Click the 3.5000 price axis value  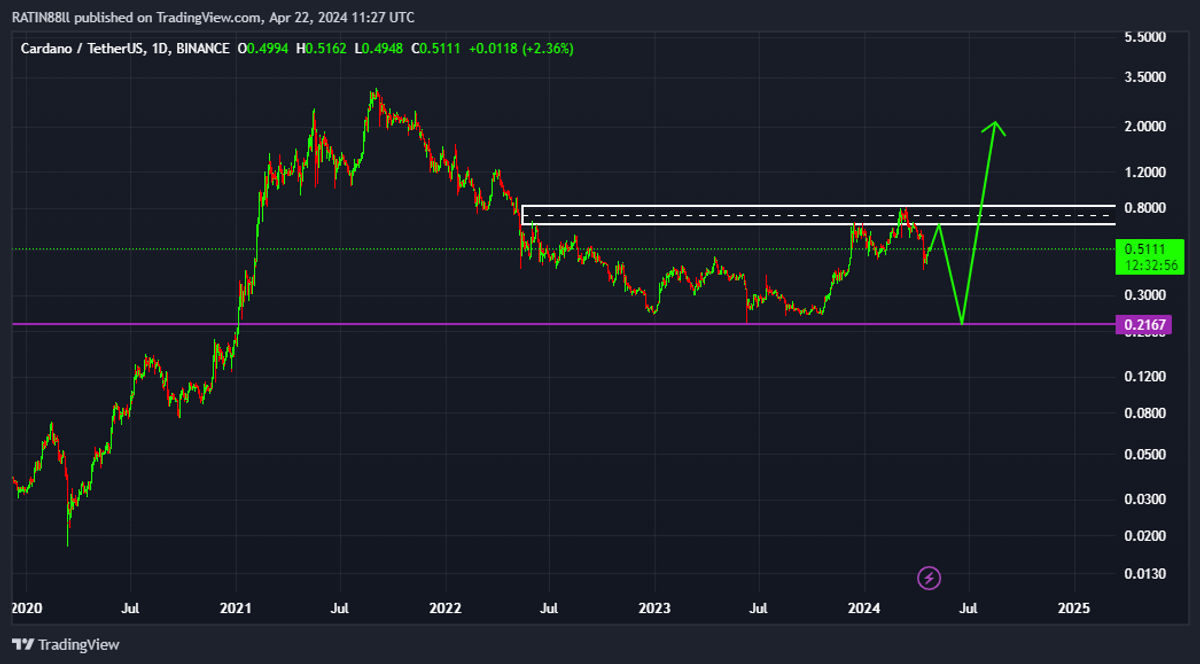(1146, 77)
